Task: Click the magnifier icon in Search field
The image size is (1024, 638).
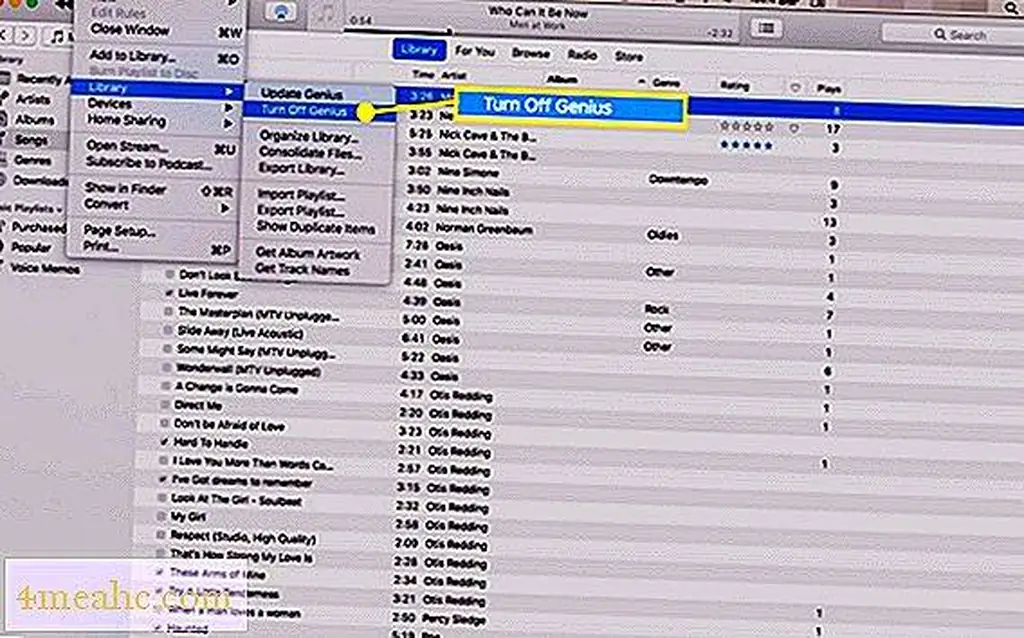Action: (x=940, y=35)
